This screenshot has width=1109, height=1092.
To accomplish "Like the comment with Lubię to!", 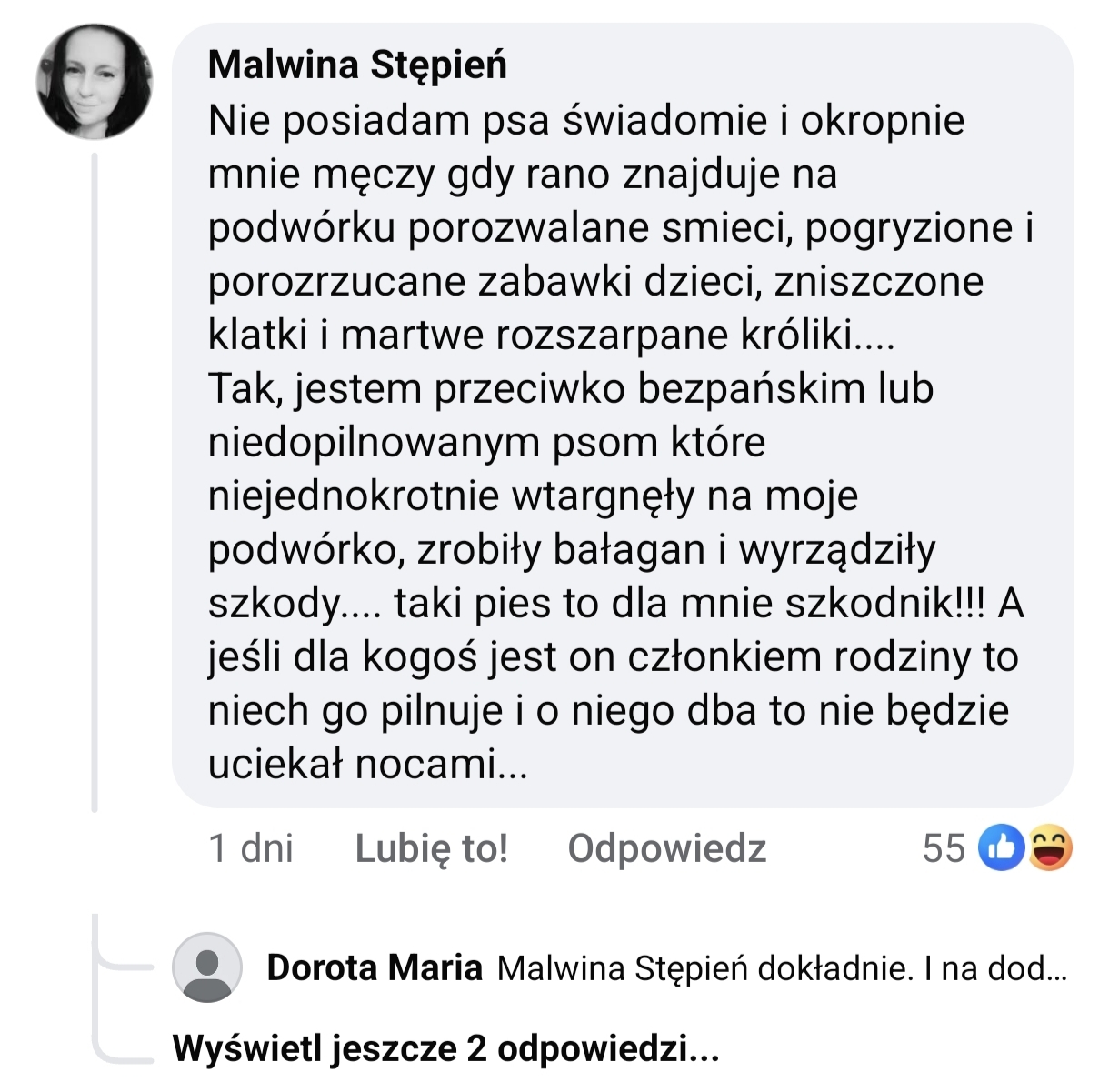I will pos(431,849).
